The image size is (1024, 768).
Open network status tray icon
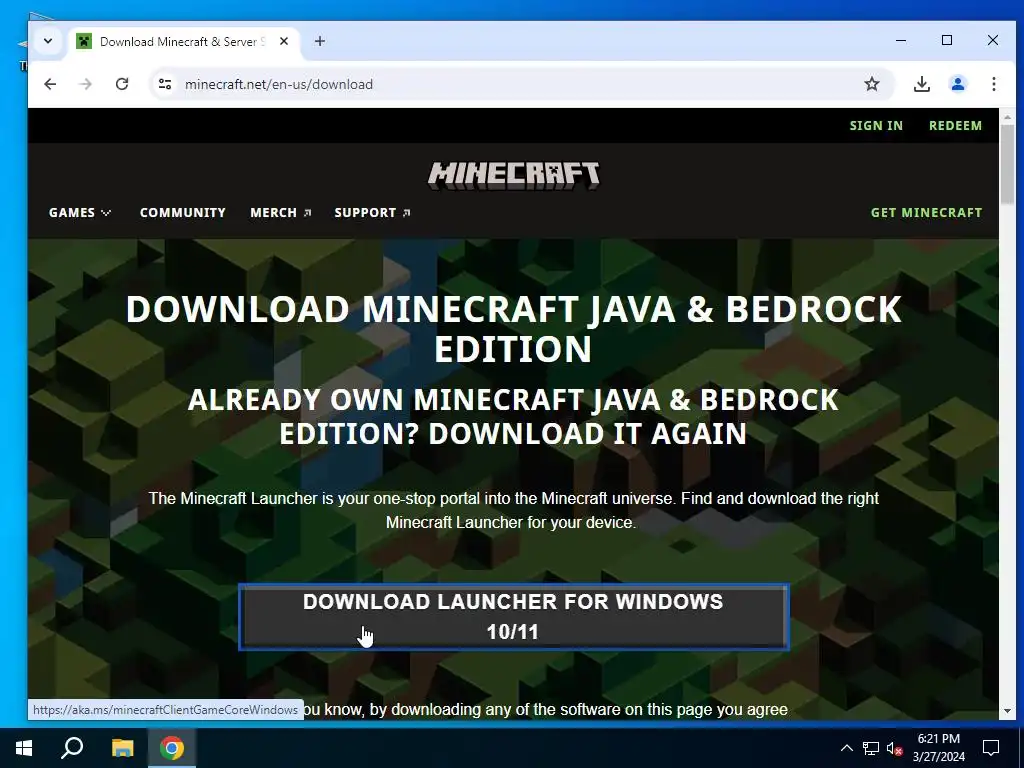(x=871, y=748)
